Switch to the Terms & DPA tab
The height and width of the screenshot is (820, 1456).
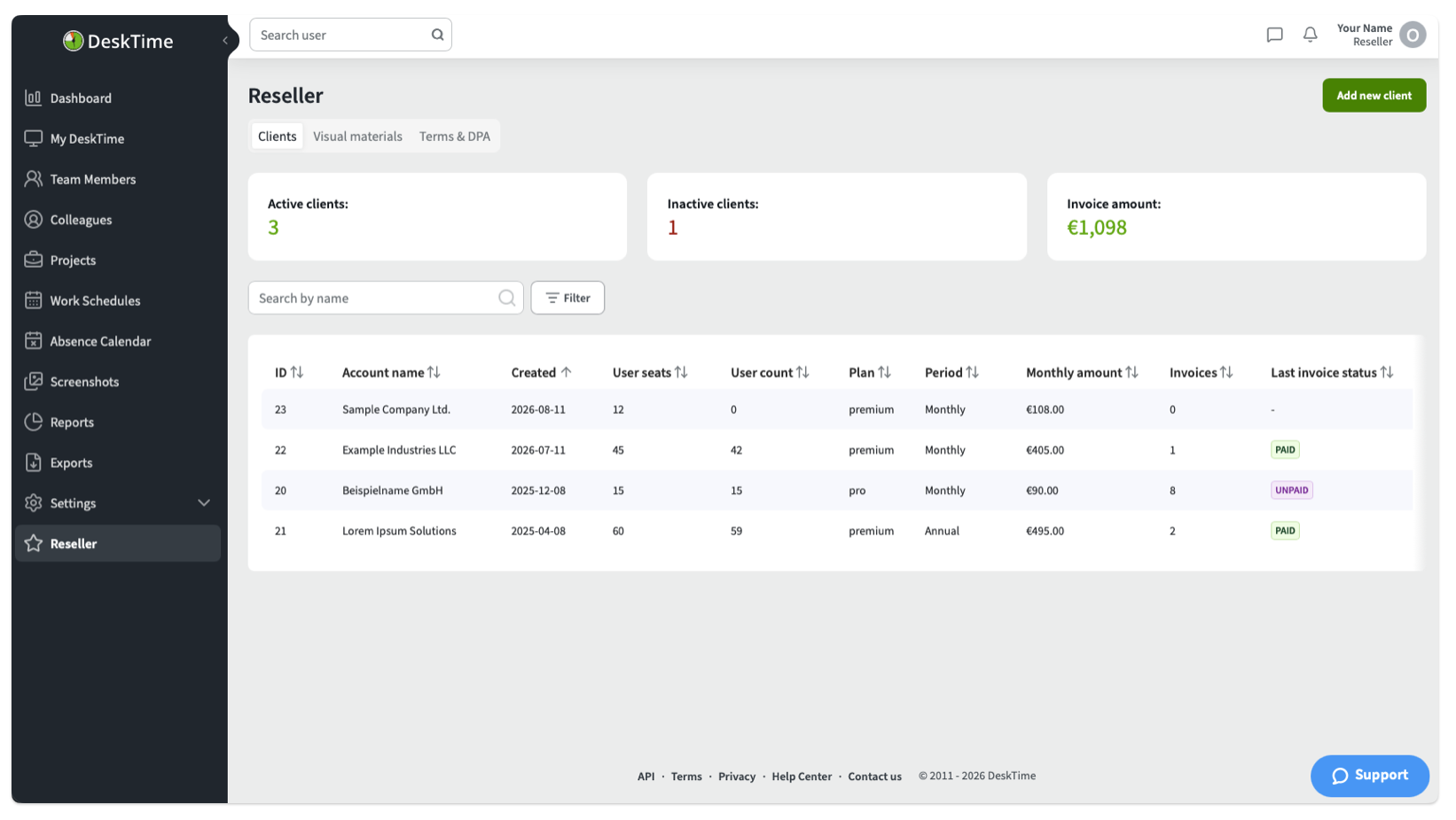coord(454,136)
